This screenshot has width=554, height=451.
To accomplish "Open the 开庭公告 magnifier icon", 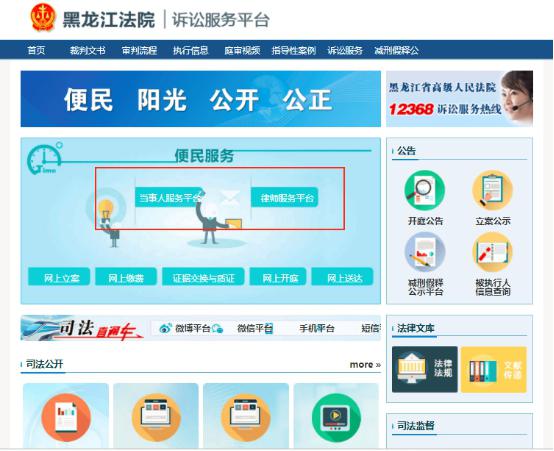I will click(424, 191).
